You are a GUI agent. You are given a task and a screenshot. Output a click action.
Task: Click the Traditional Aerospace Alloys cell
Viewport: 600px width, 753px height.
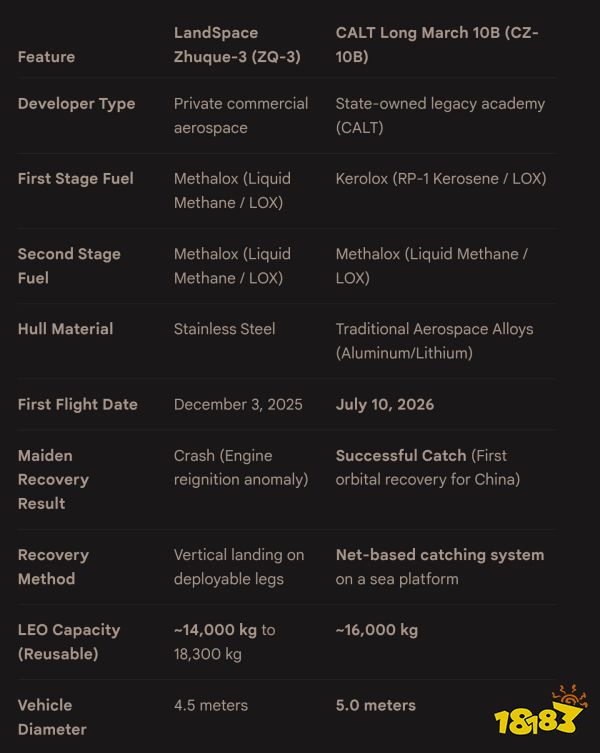(434, 341)
